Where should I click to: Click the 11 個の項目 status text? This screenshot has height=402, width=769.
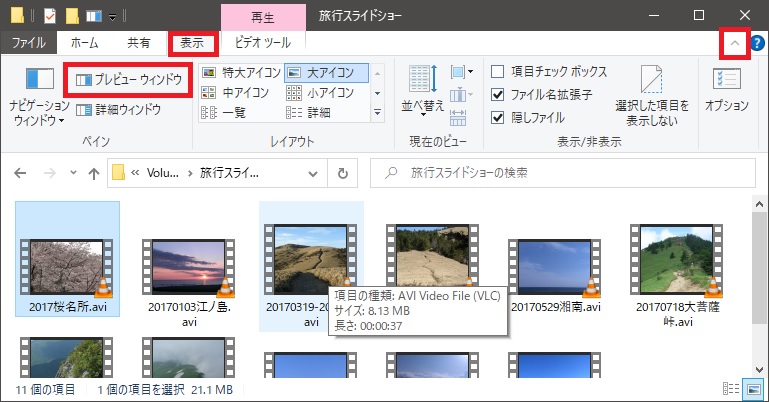[x=45, y=390]
